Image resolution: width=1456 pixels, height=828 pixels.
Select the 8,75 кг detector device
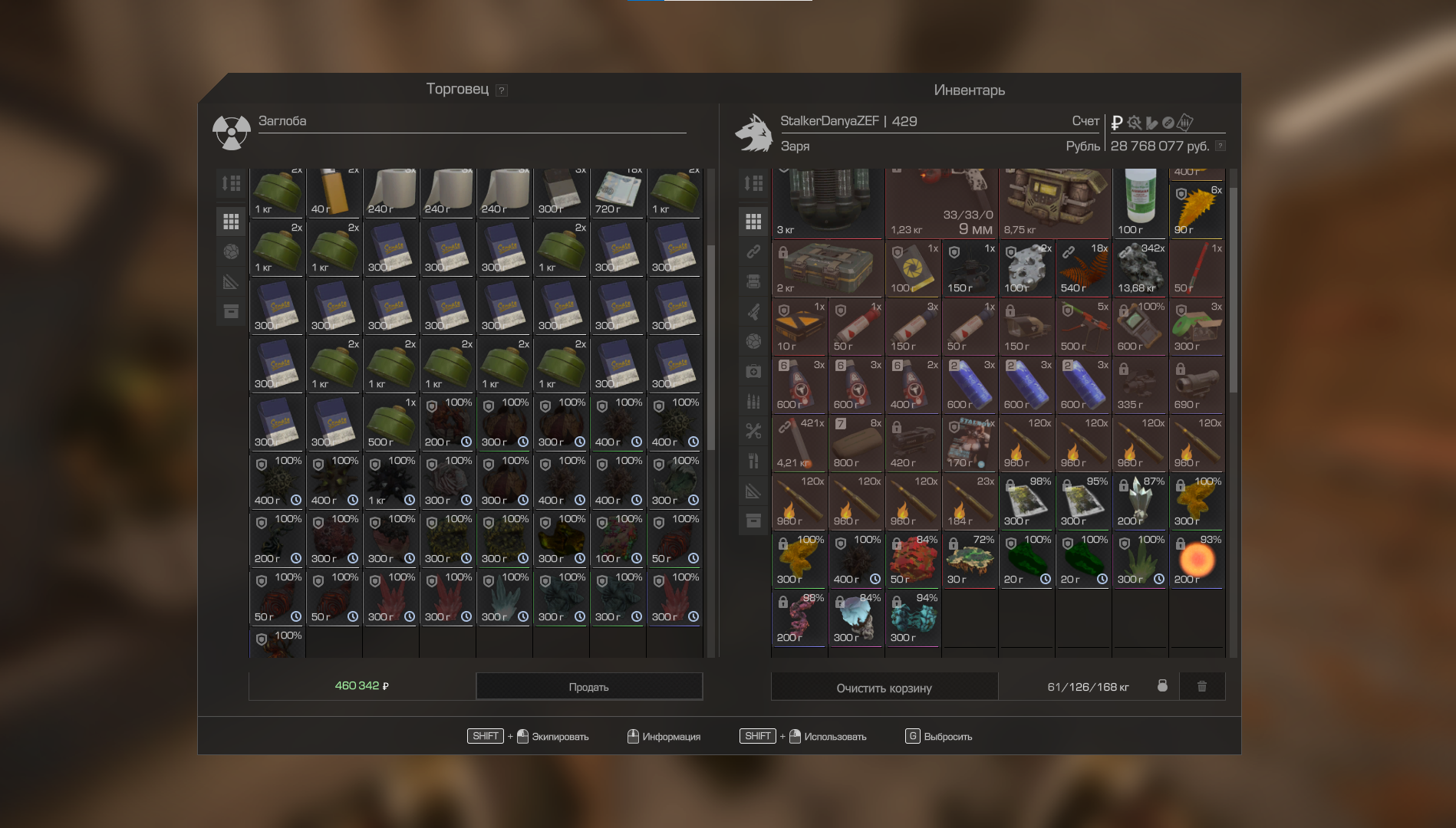(1055, 203)
